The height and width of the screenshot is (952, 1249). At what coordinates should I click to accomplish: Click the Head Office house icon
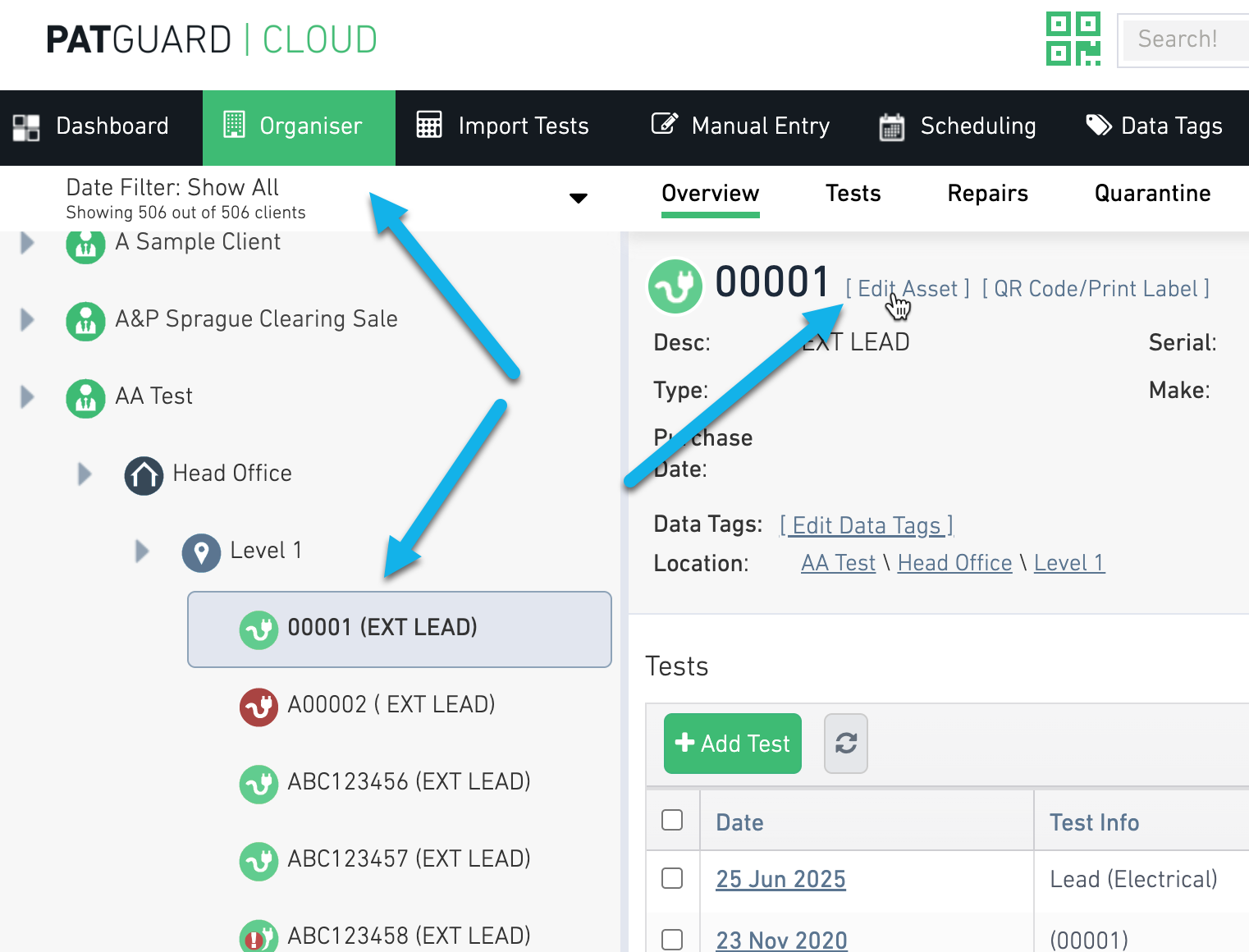click(x=144, y=476)
